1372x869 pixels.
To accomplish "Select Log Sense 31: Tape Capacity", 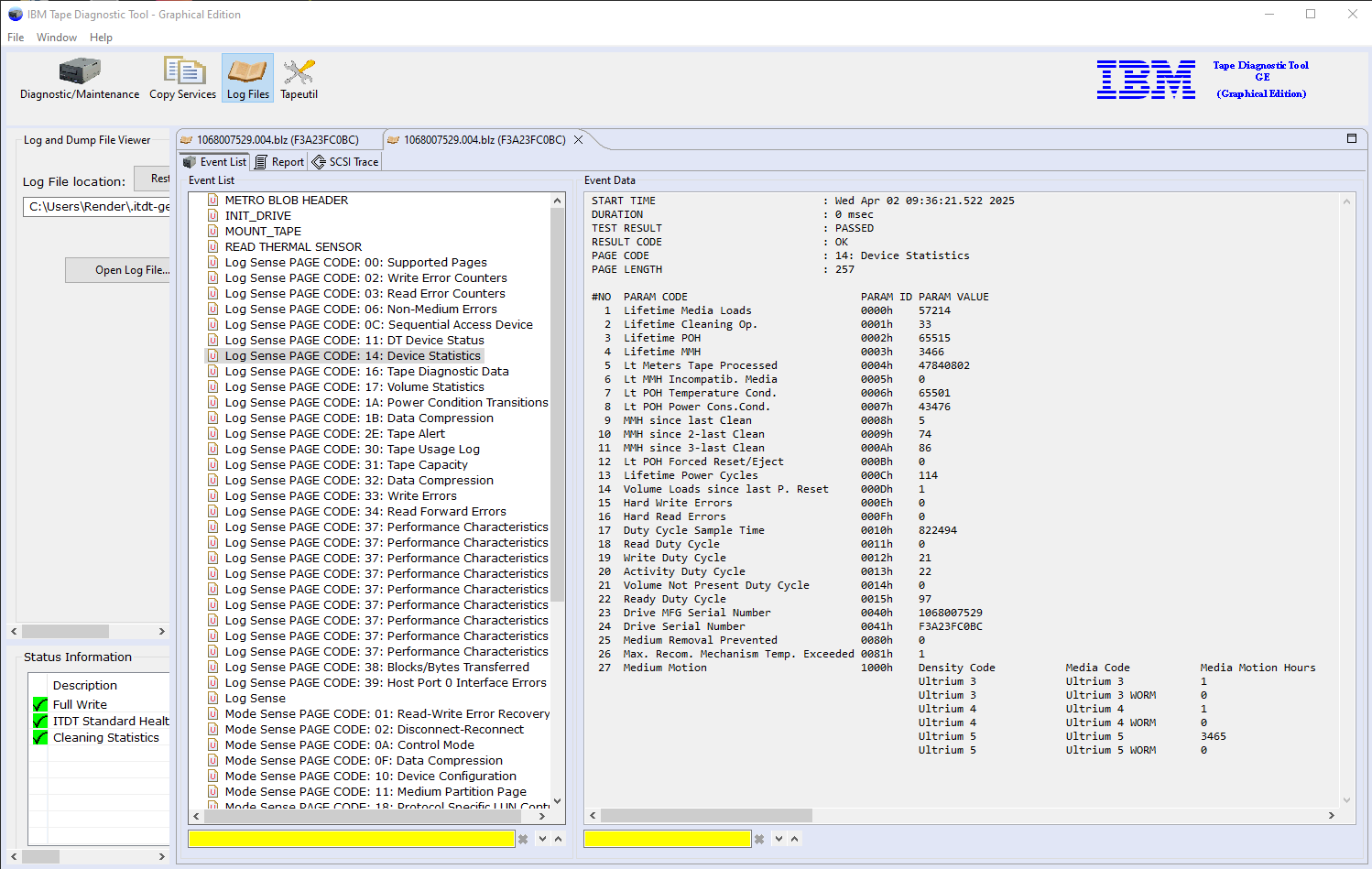I will click(x=346, y=464).
